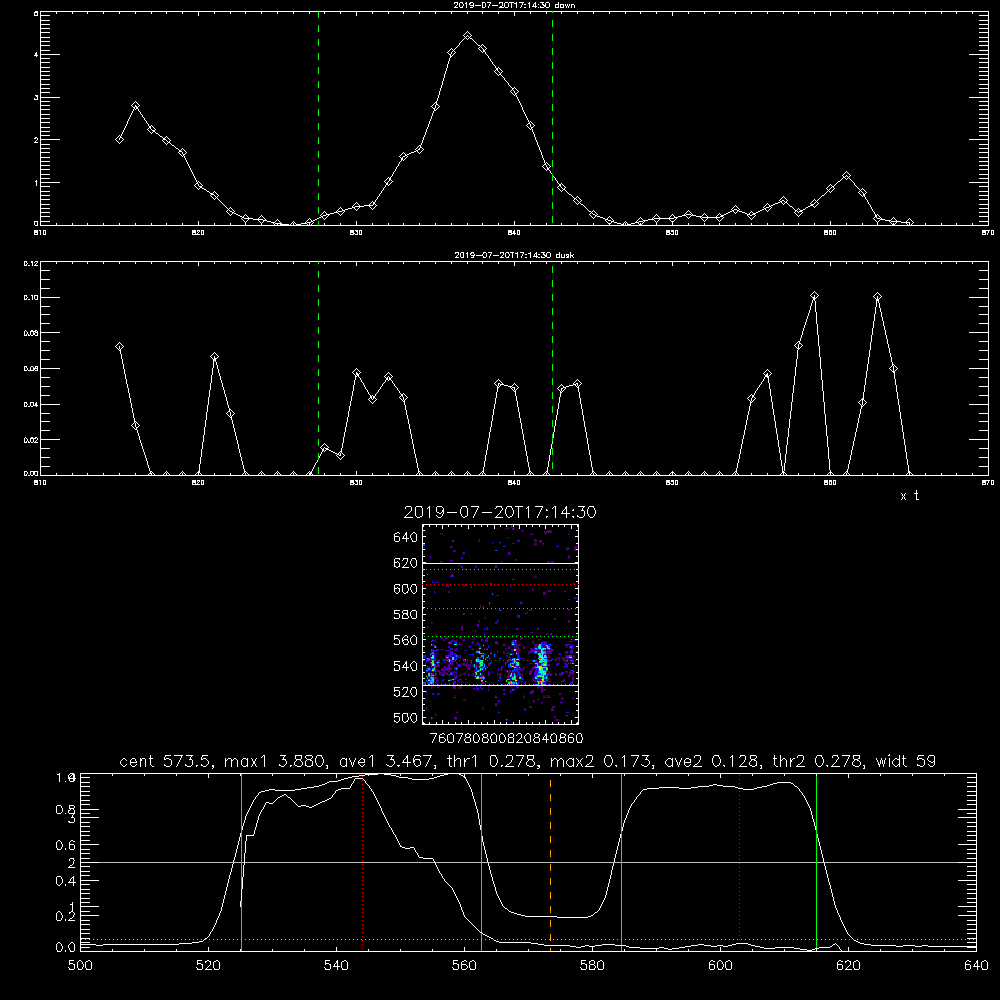Select the first diamond marker of dawn curve
The height and width of the screenshot is (1000, 1000).
pos(119,139)
